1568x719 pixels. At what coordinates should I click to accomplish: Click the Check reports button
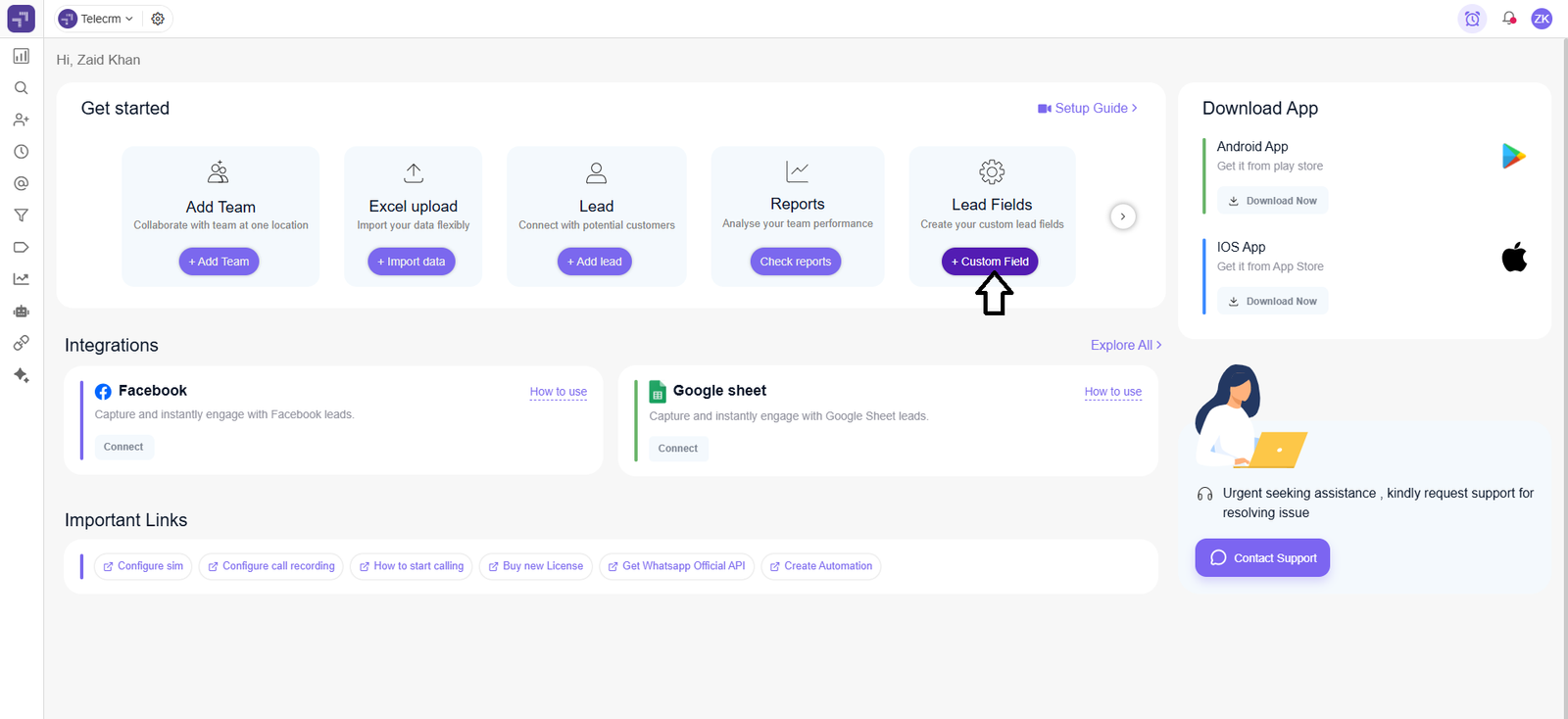[796, 262]
